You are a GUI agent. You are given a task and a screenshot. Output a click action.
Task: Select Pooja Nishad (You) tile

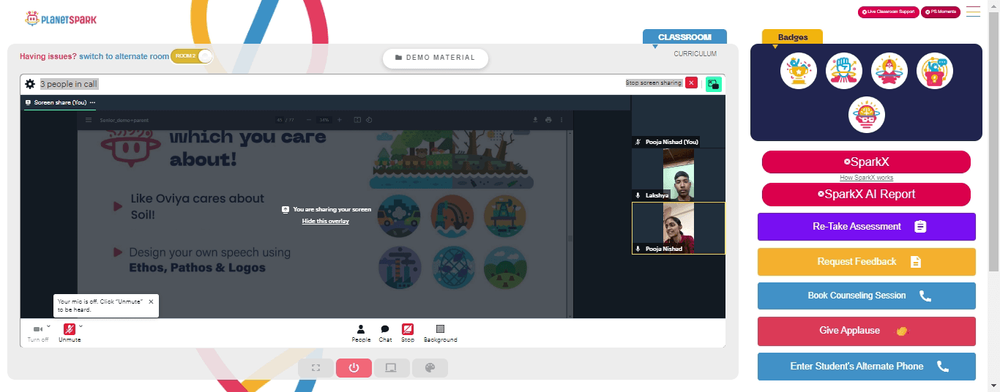click(x=678, y=121)
